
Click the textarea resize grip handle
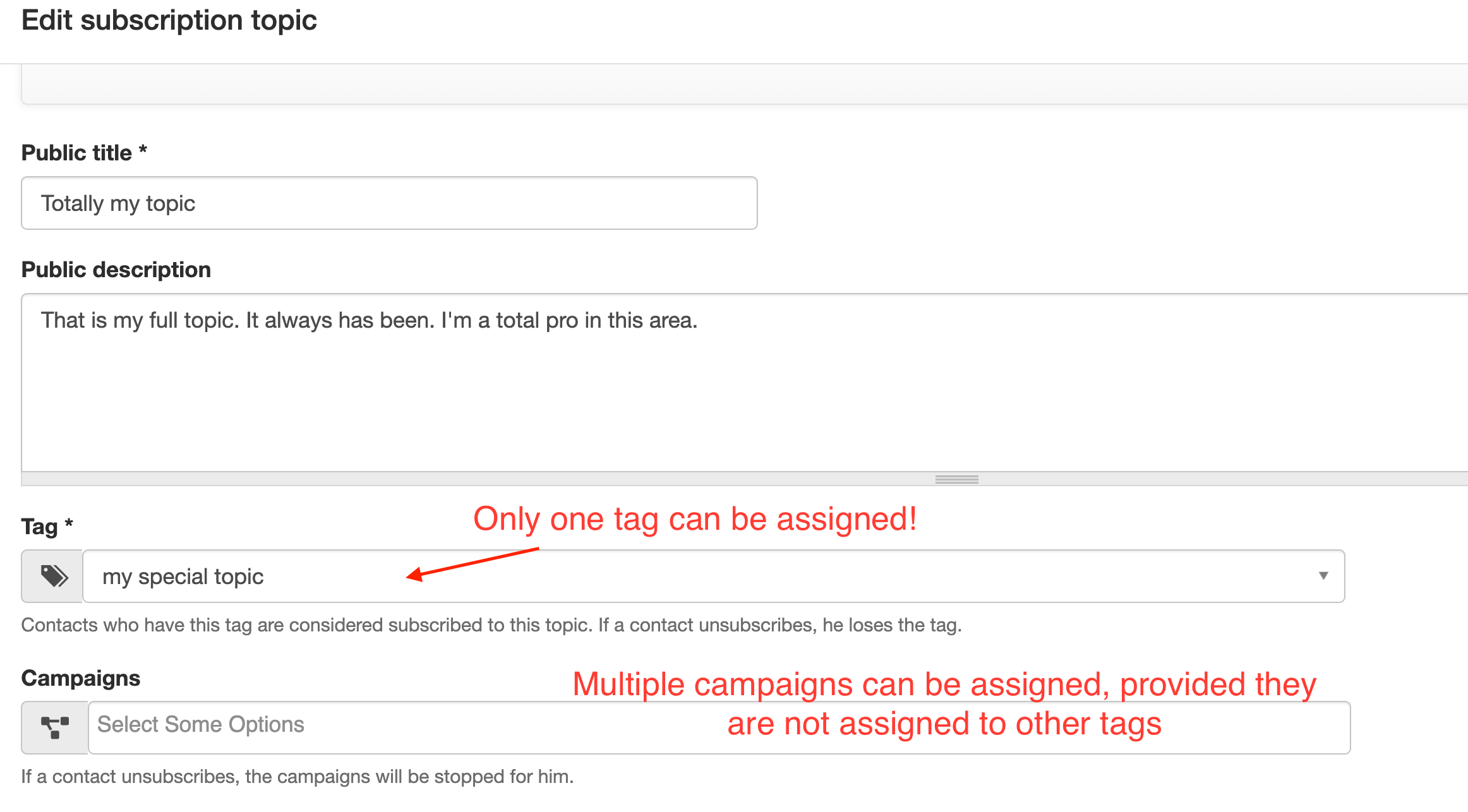coord(956,479)
